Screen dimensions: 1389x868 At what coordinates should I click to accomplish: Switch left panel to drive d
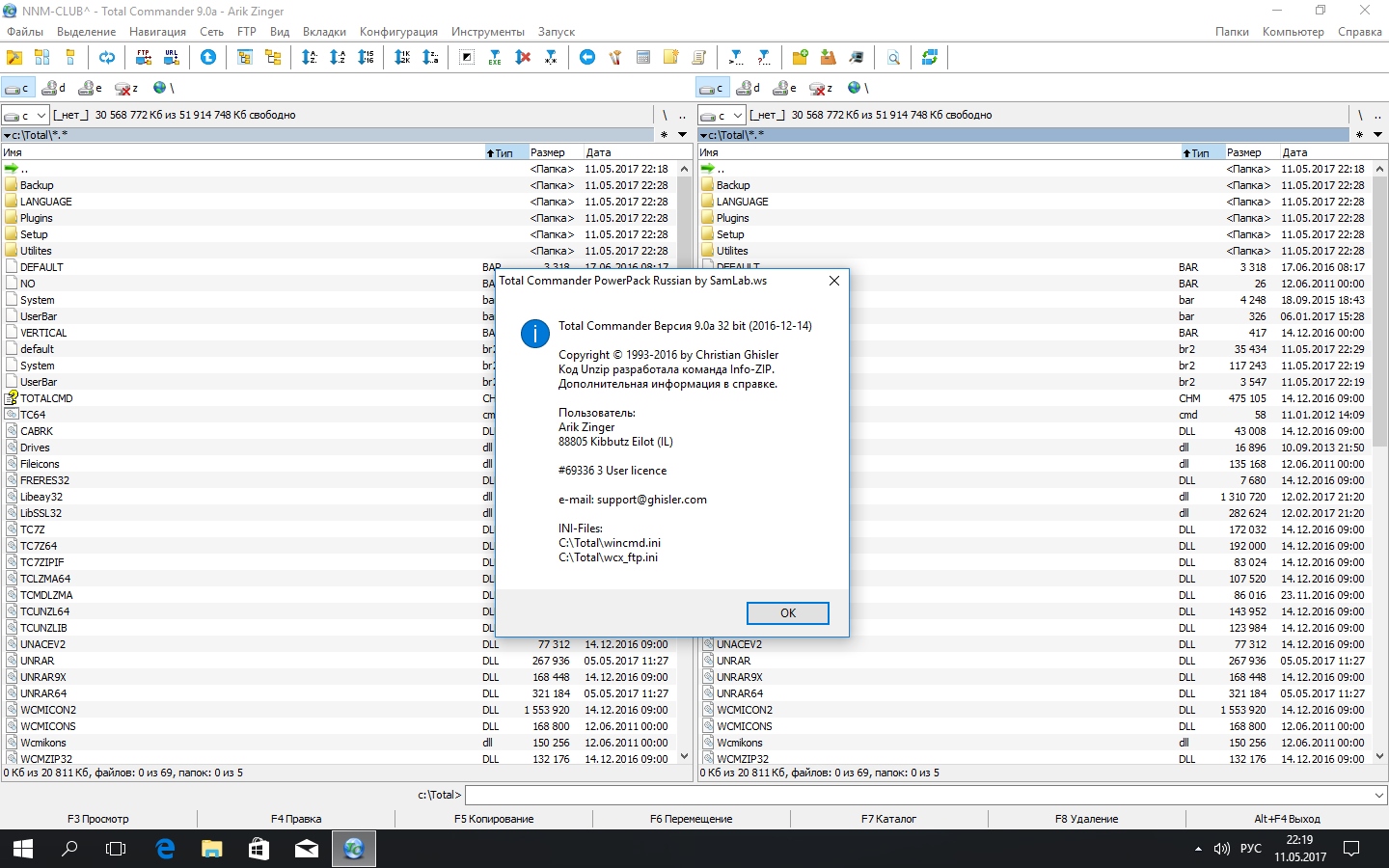pyautogui.click(x=54, y=88)
